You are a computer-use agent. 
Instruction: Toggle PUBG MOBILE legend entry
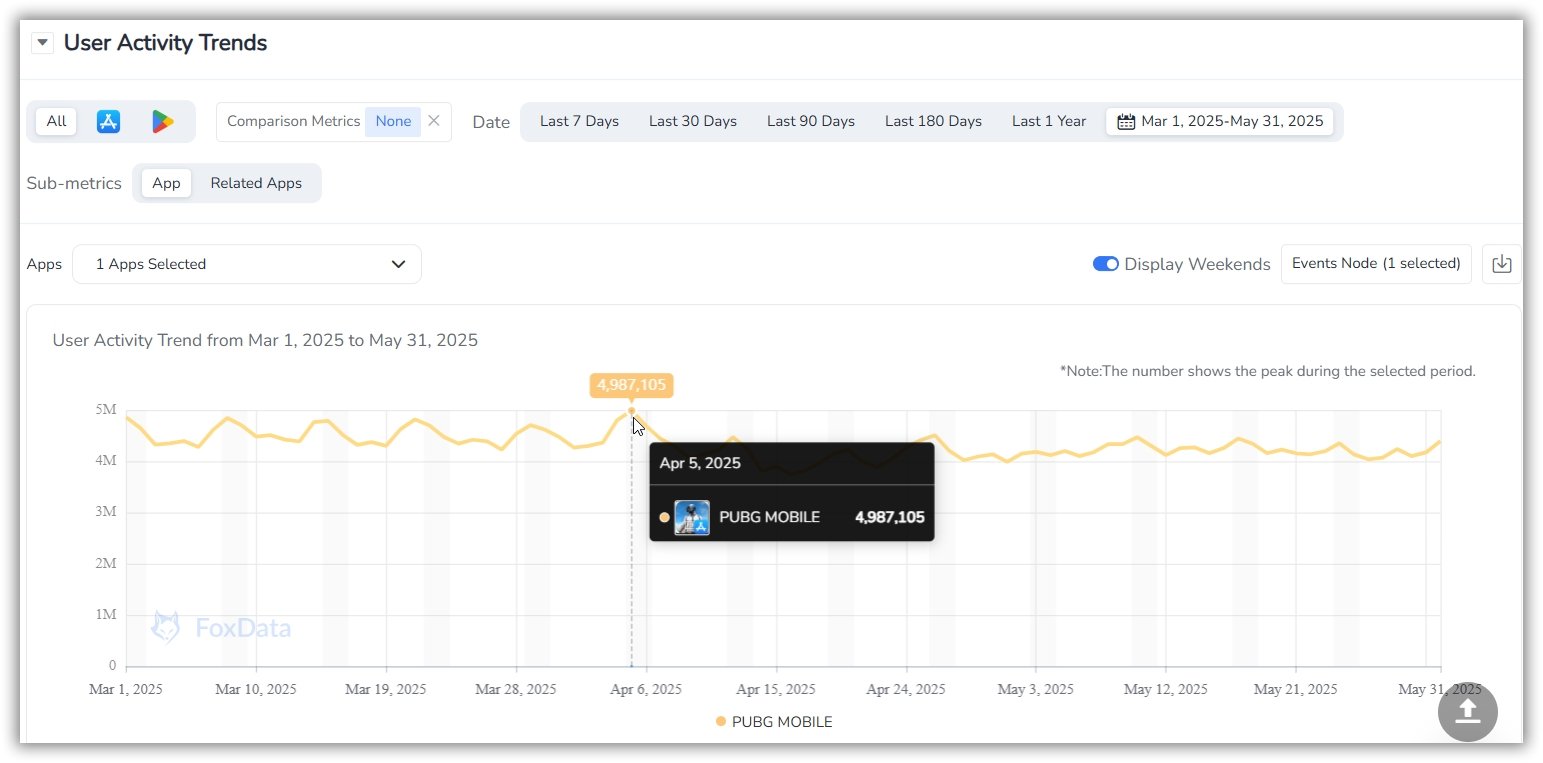pos(774,722)
